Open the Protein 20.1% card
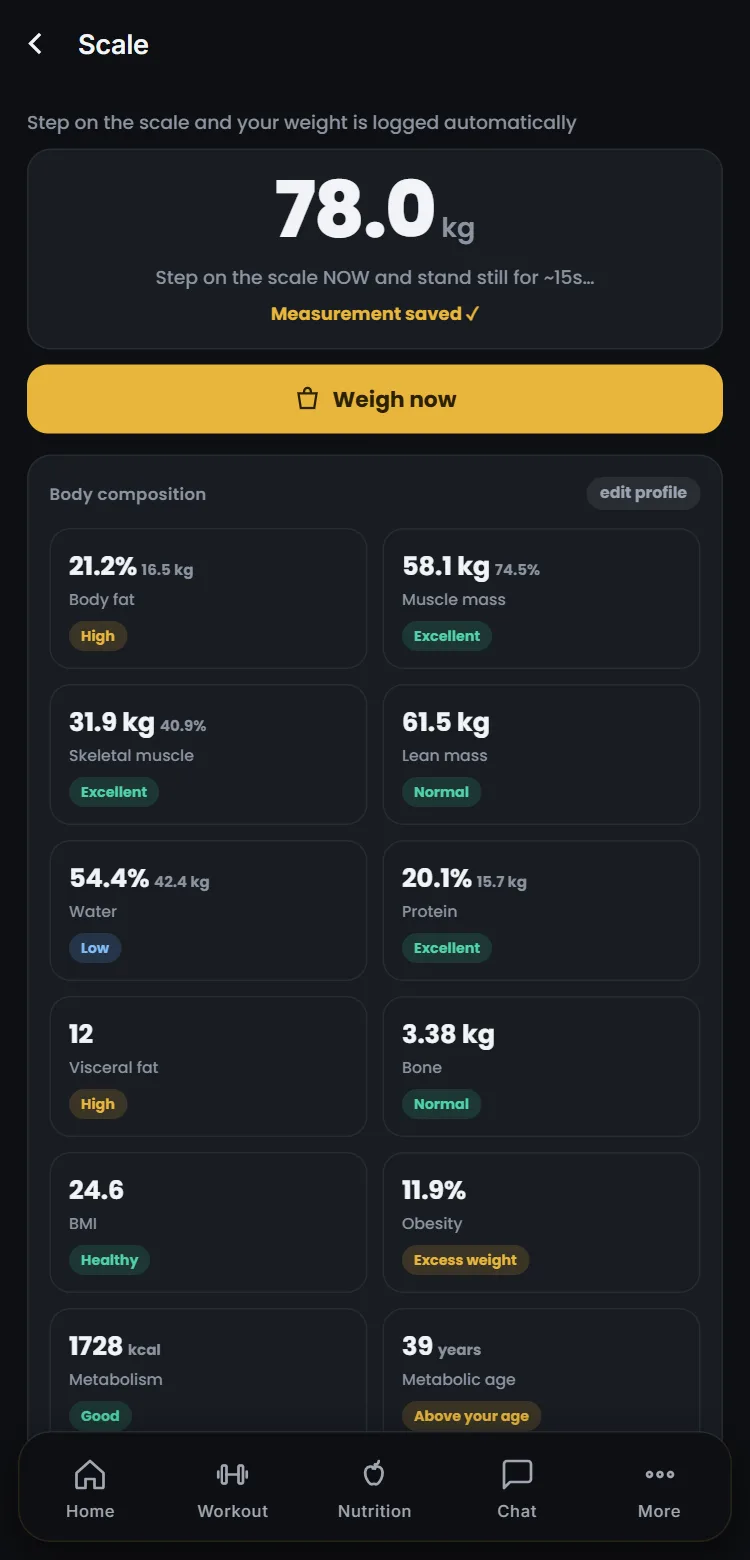The width and height of the screenshot is (750, 1560). (541, 910)
